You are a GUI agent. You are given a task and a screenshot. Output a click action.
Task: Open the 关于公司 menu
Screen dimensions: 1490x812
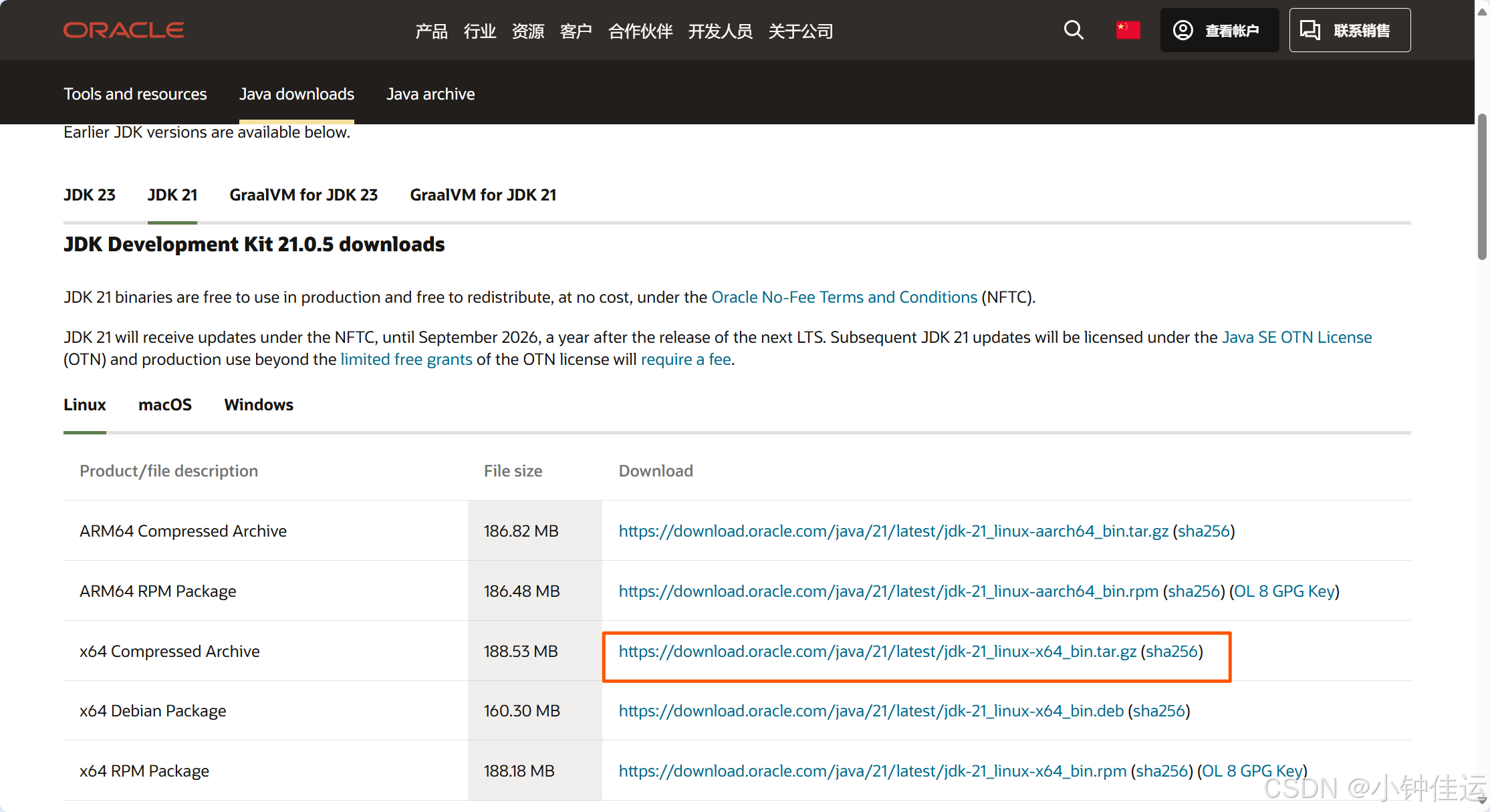(x=800, y=31)
